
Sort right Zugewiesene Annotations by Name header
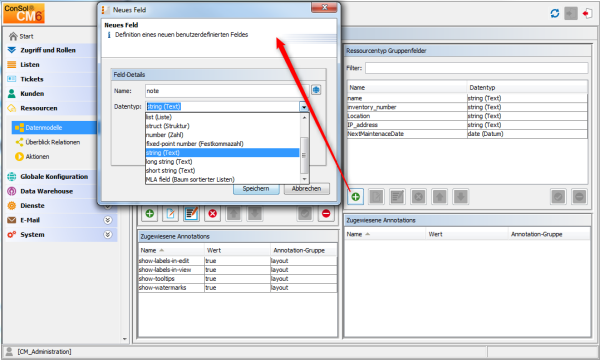(x=385, y=234)
